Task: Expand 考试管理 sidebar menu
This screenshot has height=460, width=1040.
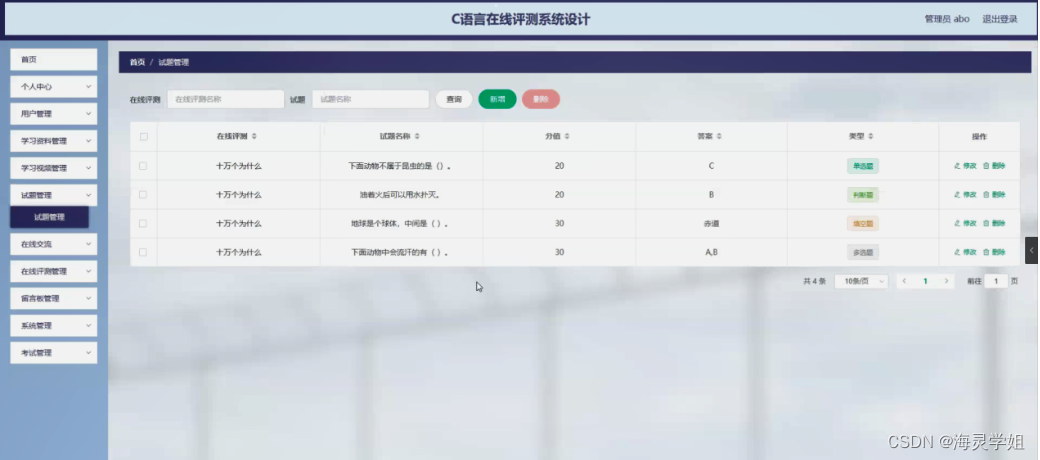Action: (54, 353)
